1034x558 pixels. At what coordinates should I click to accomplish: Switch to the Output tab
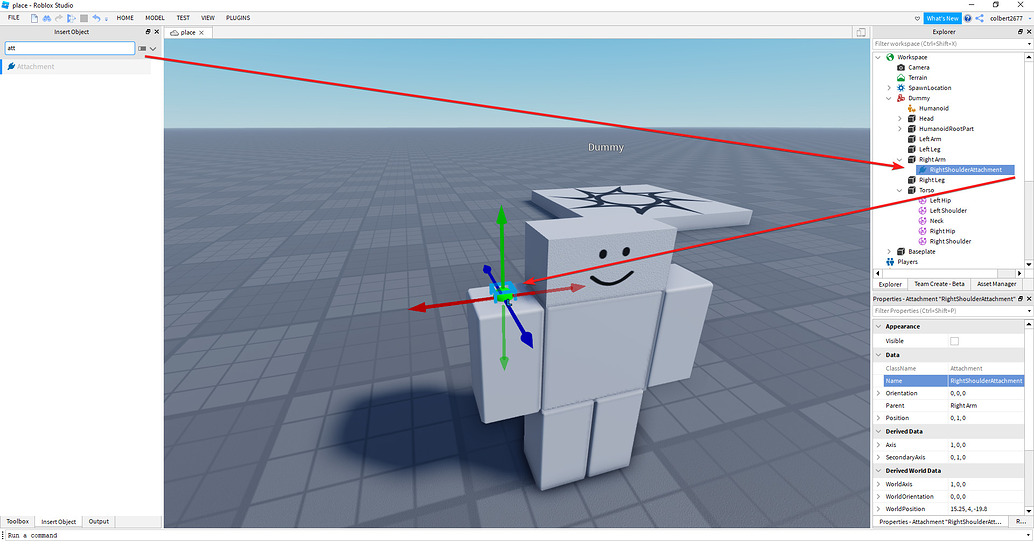click(99, 522)
